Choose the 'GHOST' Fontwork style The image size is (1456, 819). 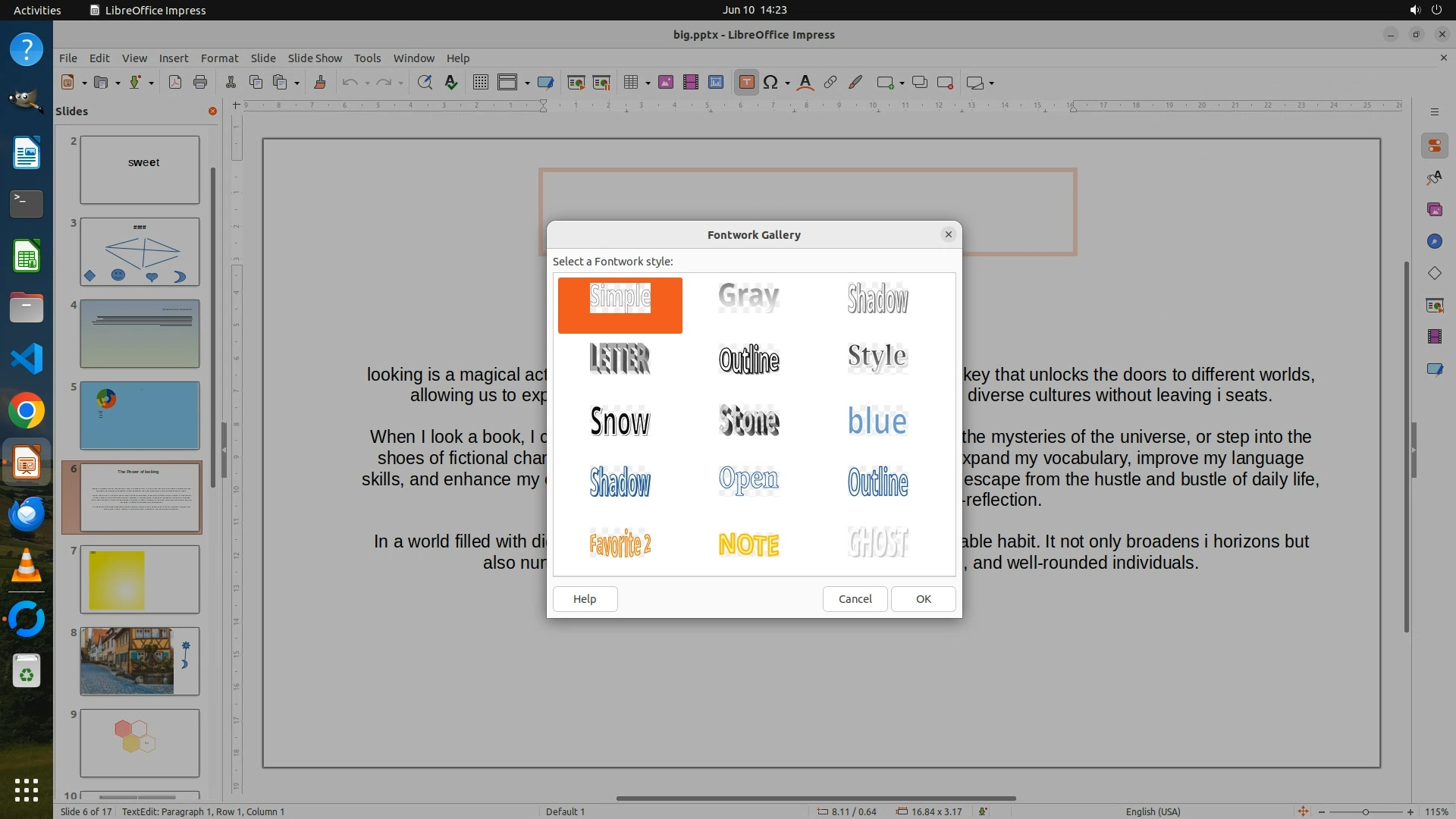pos(877,543)
